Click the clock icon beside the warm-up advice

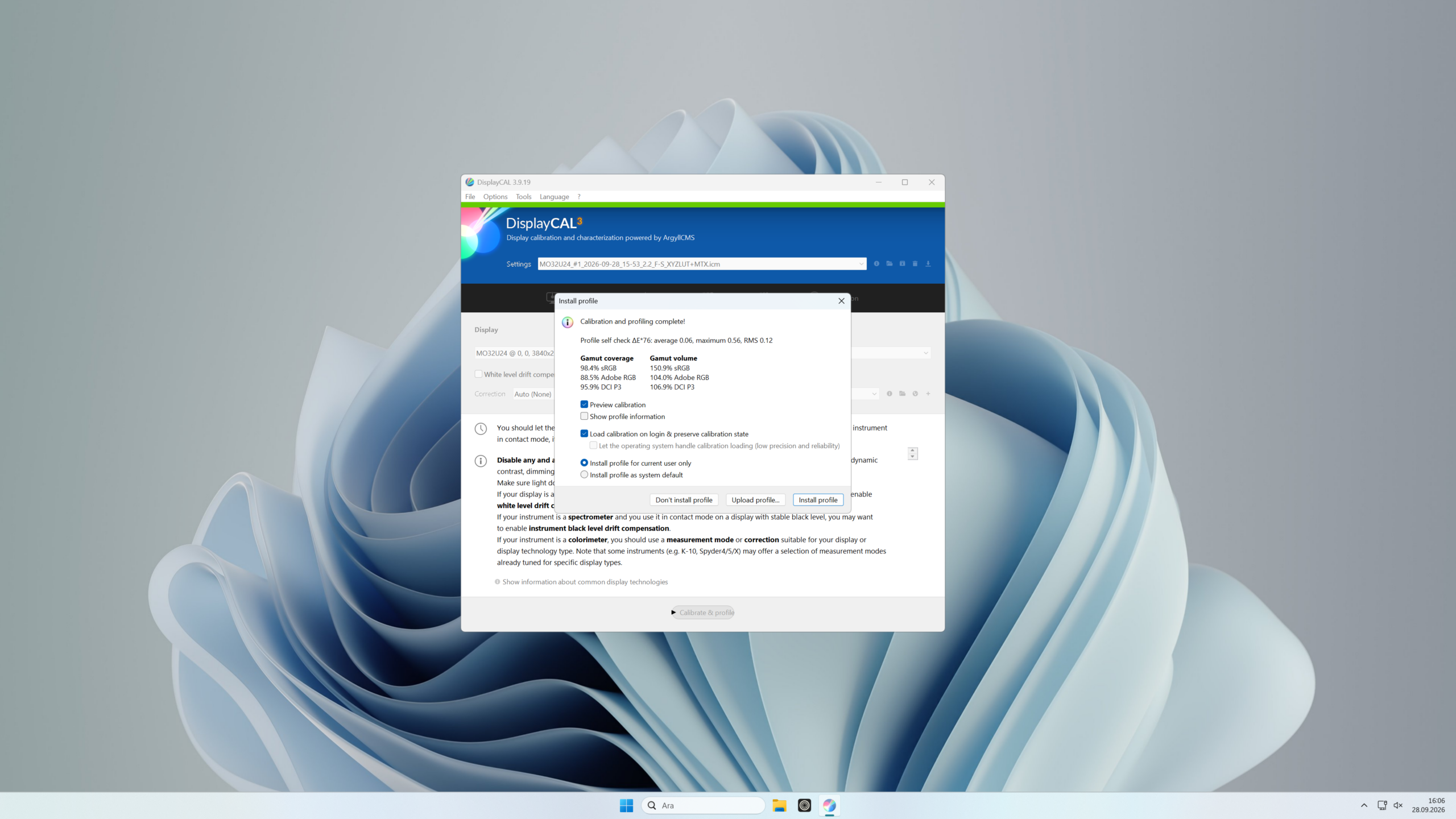(x=481, y=429)
